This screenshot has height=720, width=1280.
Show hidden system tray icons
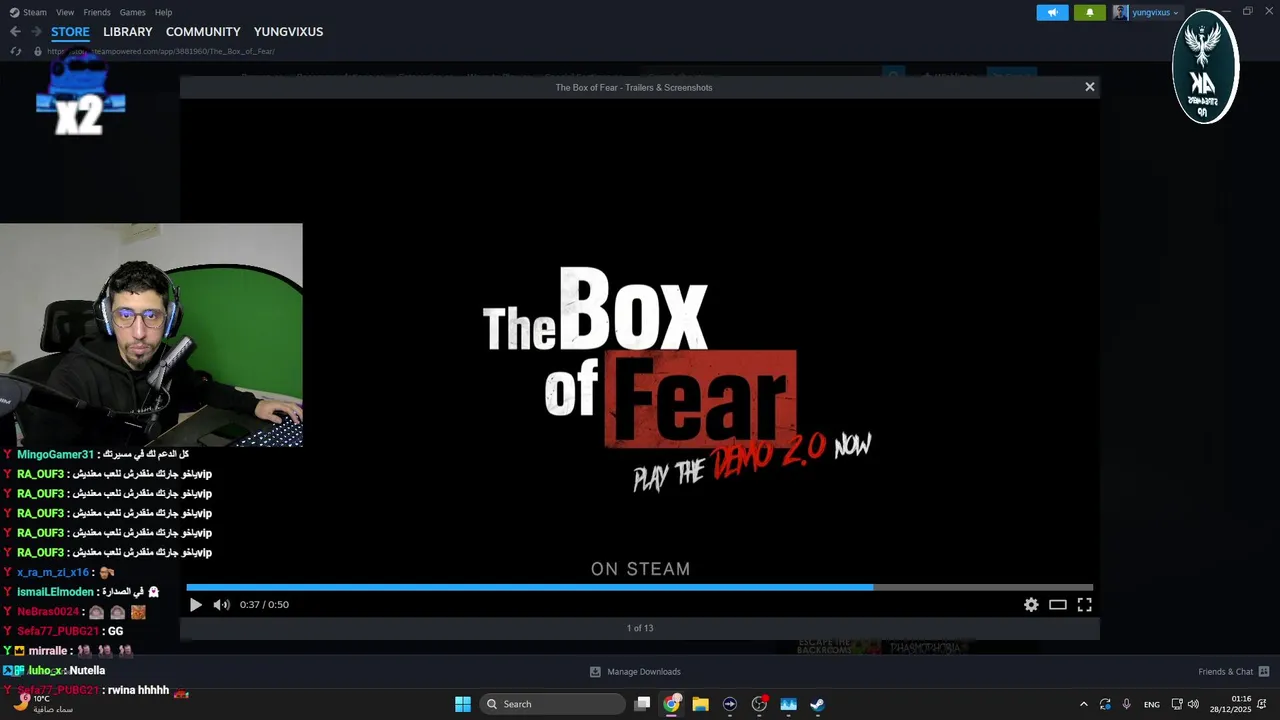(x=1083, y=704)
